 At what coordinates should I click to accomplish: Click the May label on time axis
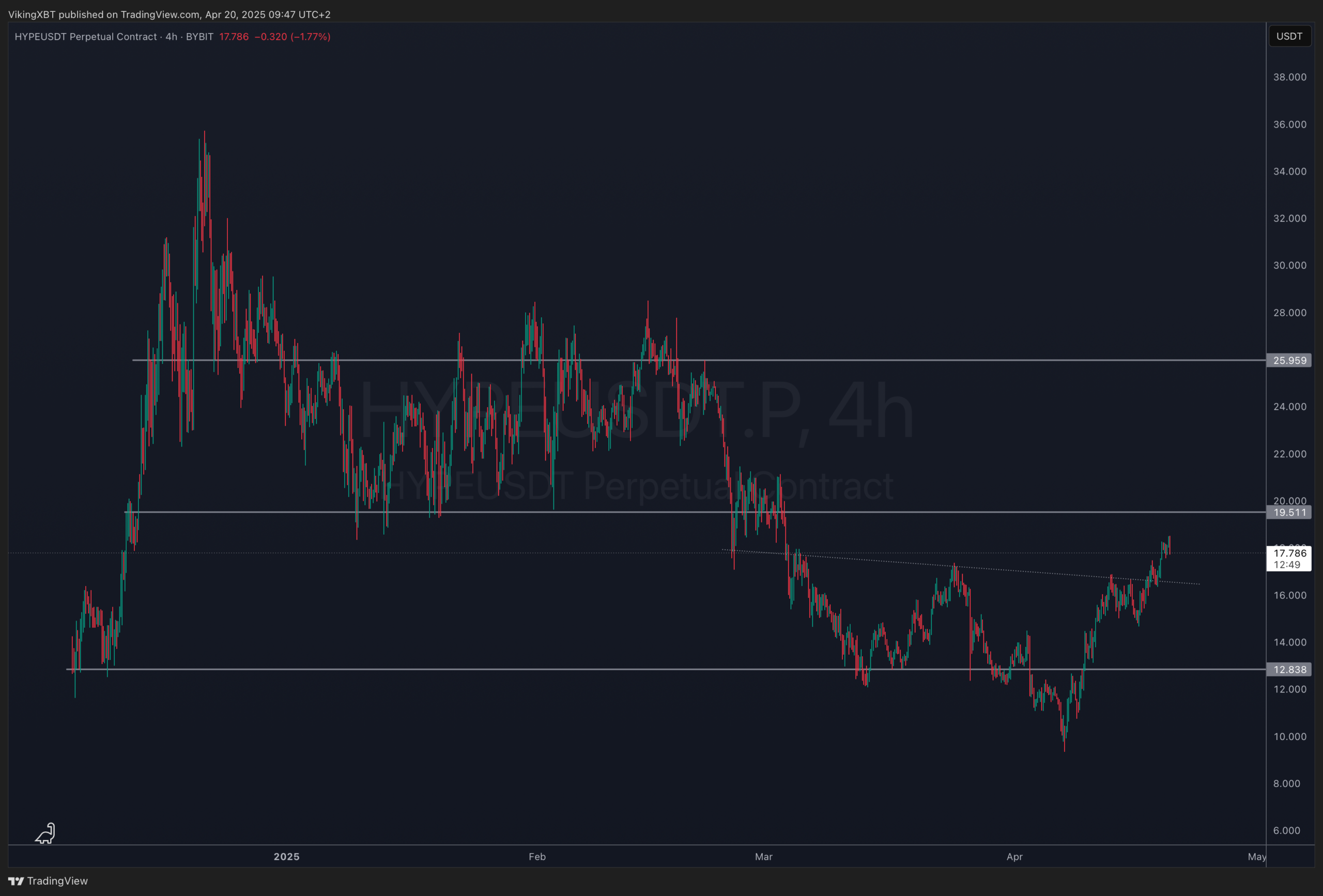(x=1256, y=857)
